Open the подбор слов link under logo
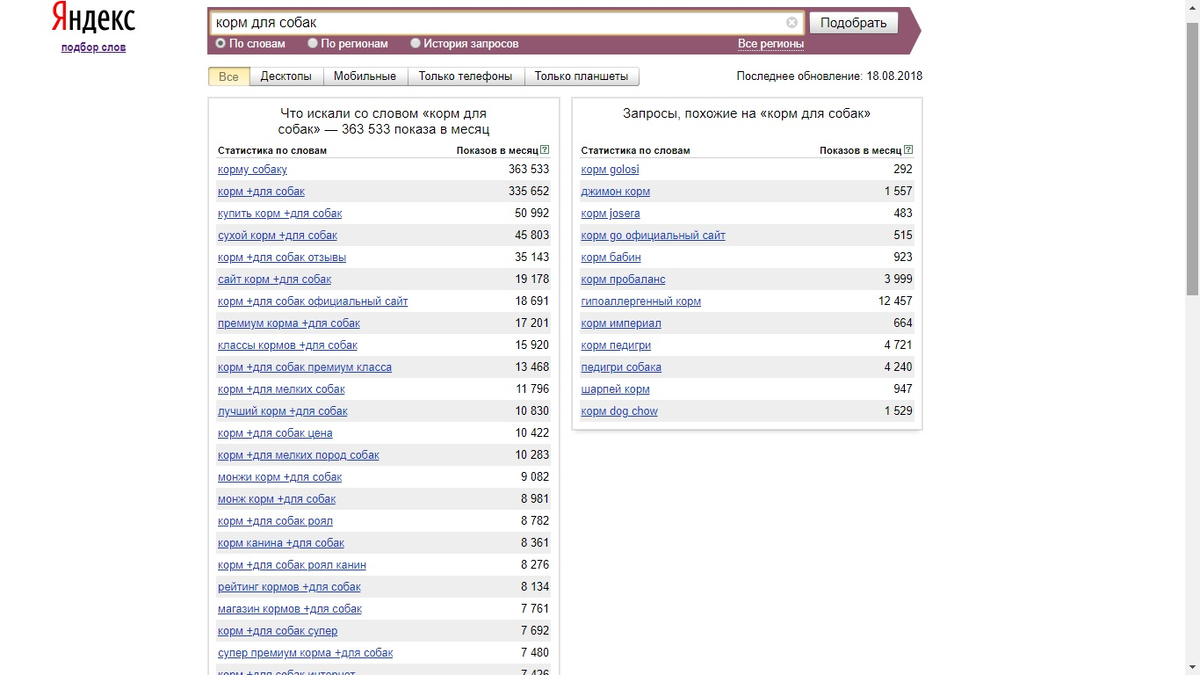Image resolution: width=1200 pixels, height=675 pixels. click(x=93, y=47)
